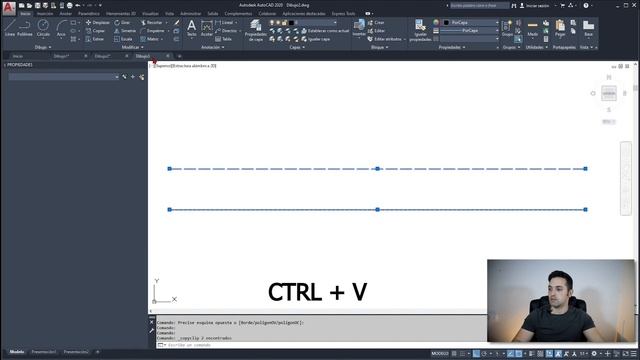Open Propiedades de capa manager

[256, 31]
